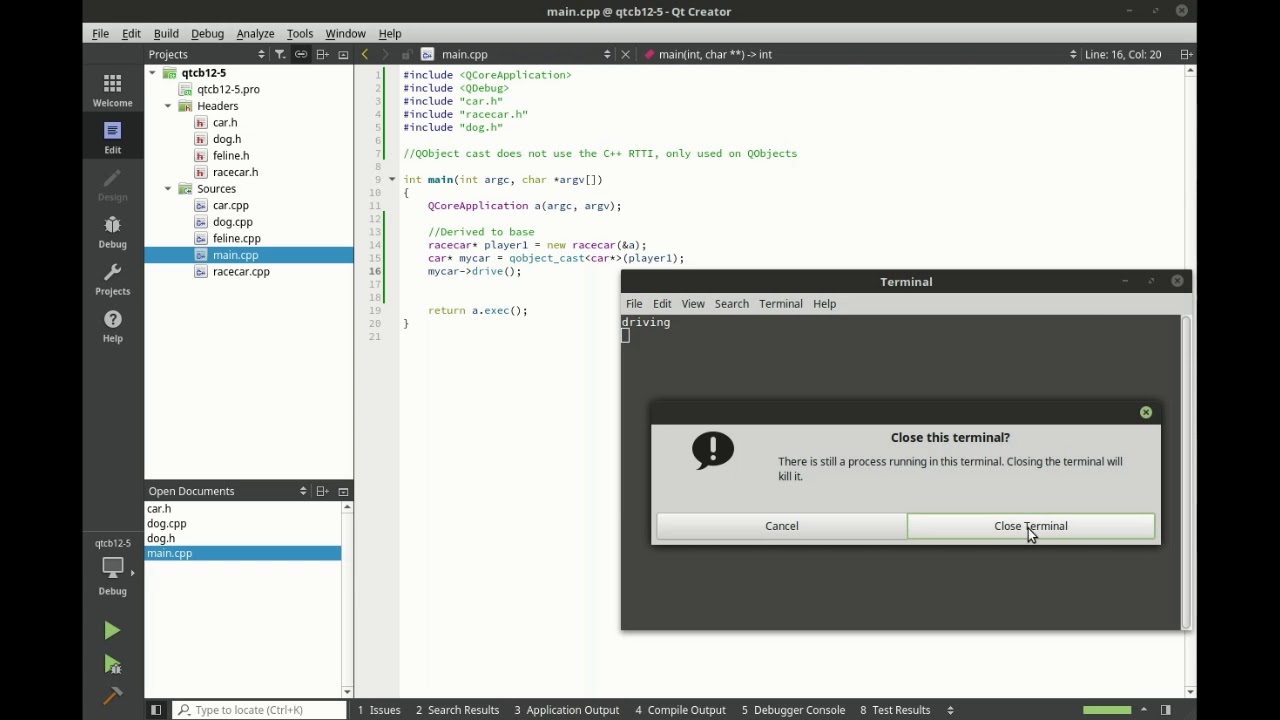Screen dimensions: 1280x720
Task: Open the Terminal window's Search menu
Action: pos(731,304)
